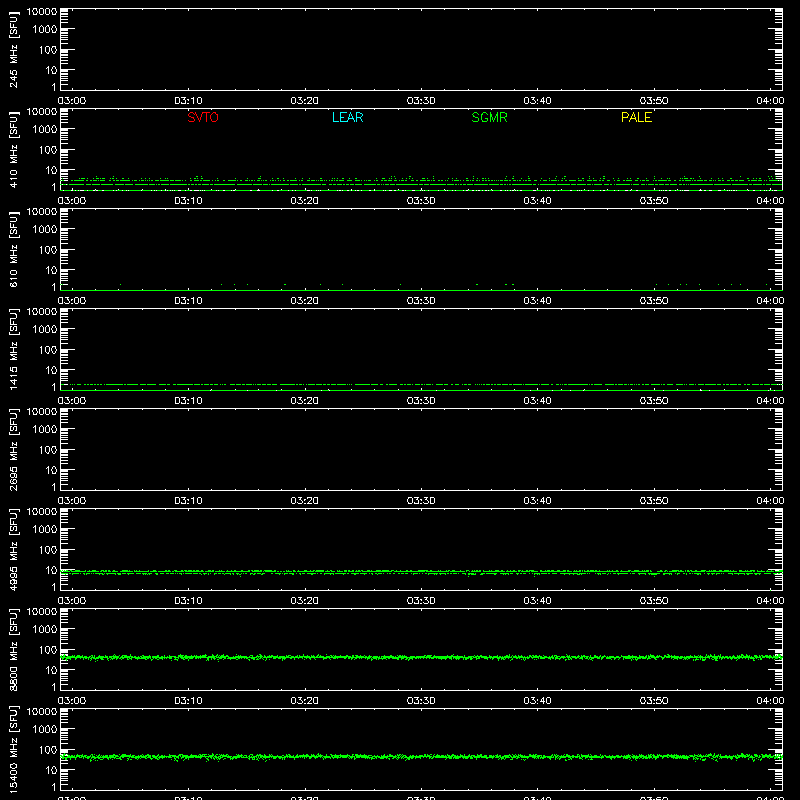The width and height of the screenshot is (800, 800).
Task: Select the 10 tick of the 1415 MHz axis
Action: (51, 370)
